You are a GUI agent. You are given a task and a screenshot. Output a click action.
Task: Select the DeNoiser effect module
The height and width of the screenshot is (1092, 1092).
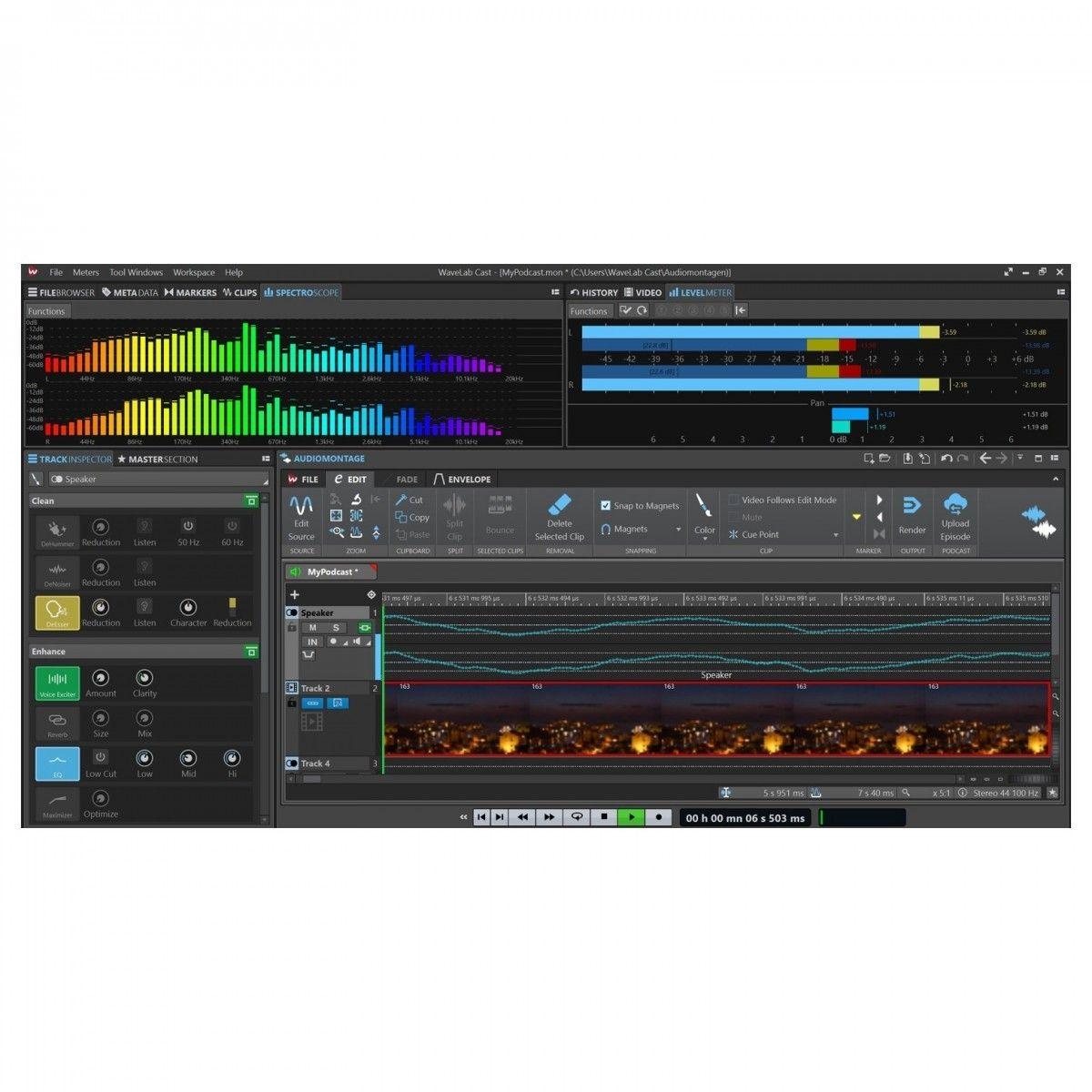point(57,572)
